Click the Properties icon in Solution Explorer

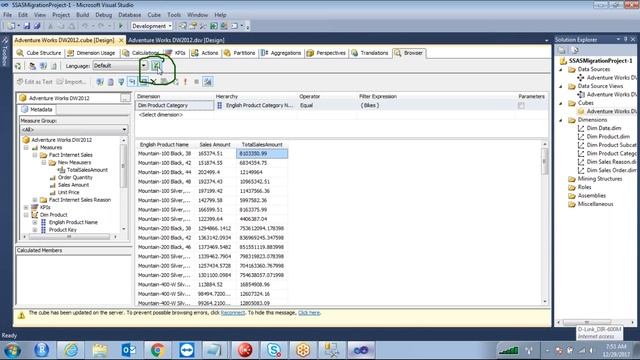click(562, 50)
